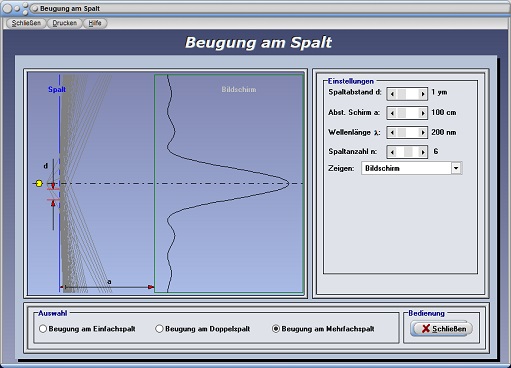
Task: Click the Zeigen combo box showing Bildschirm
Action: click(411, 168)
